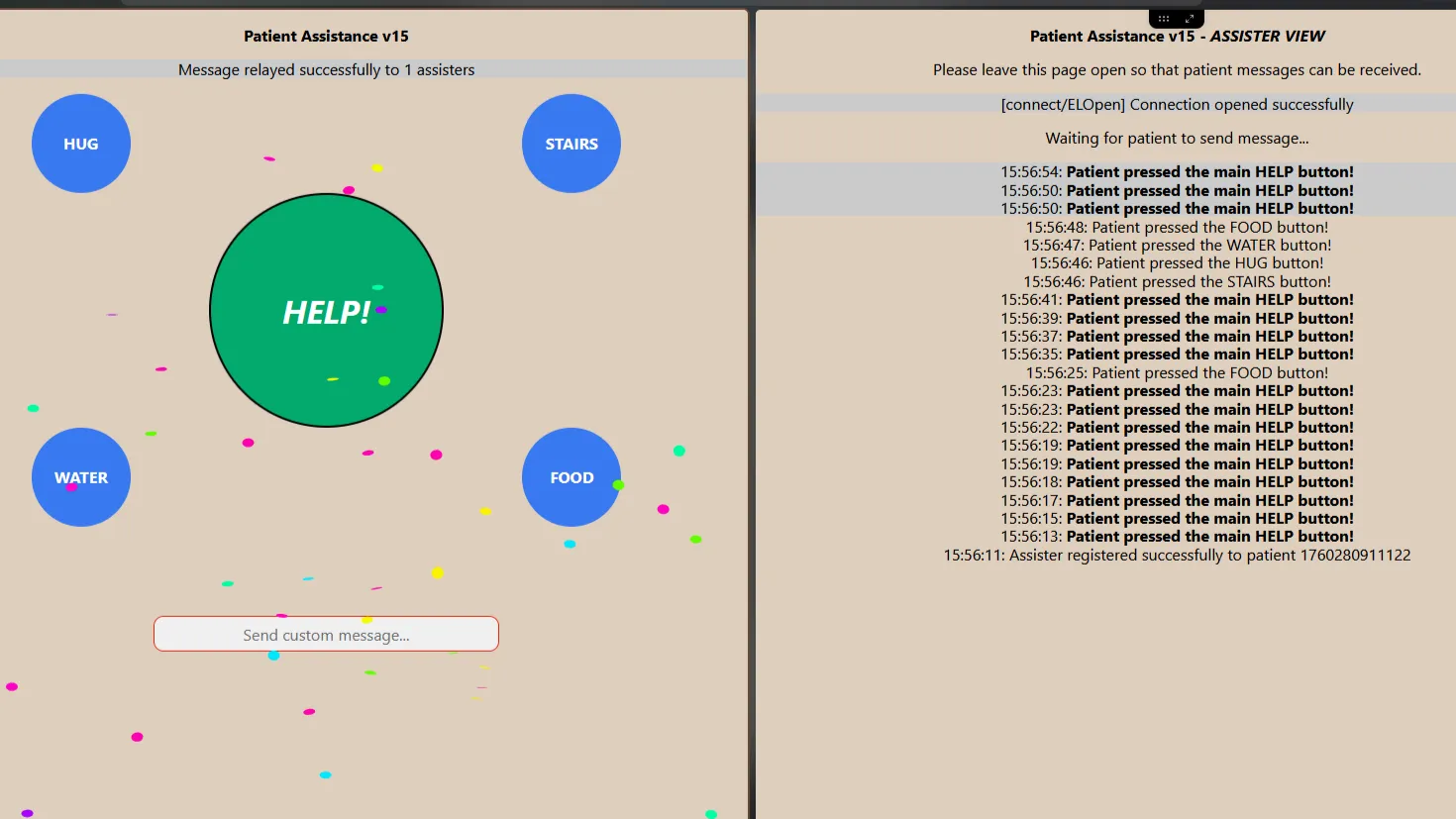
Task: Select the 15:56:54 HELP button log entry
Action: [1177, 171]
